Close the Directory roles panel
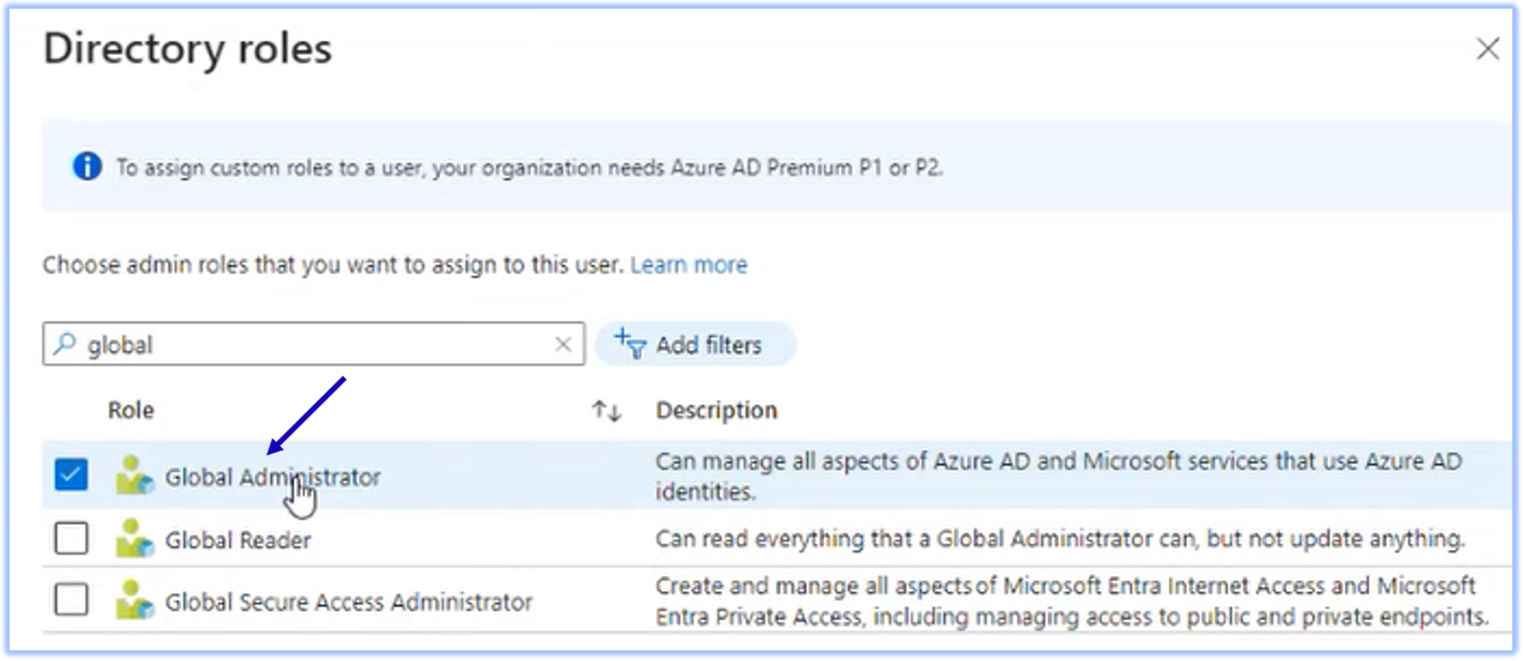This screenshot has width=1523, height=661. 1488,48
